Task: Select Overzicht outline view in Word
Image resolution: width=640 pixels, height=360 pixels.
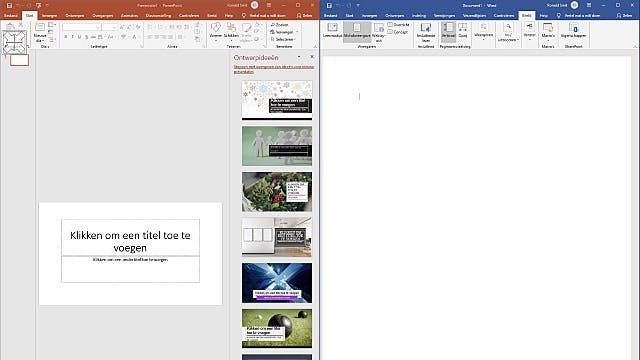Action: pos(398,25)
